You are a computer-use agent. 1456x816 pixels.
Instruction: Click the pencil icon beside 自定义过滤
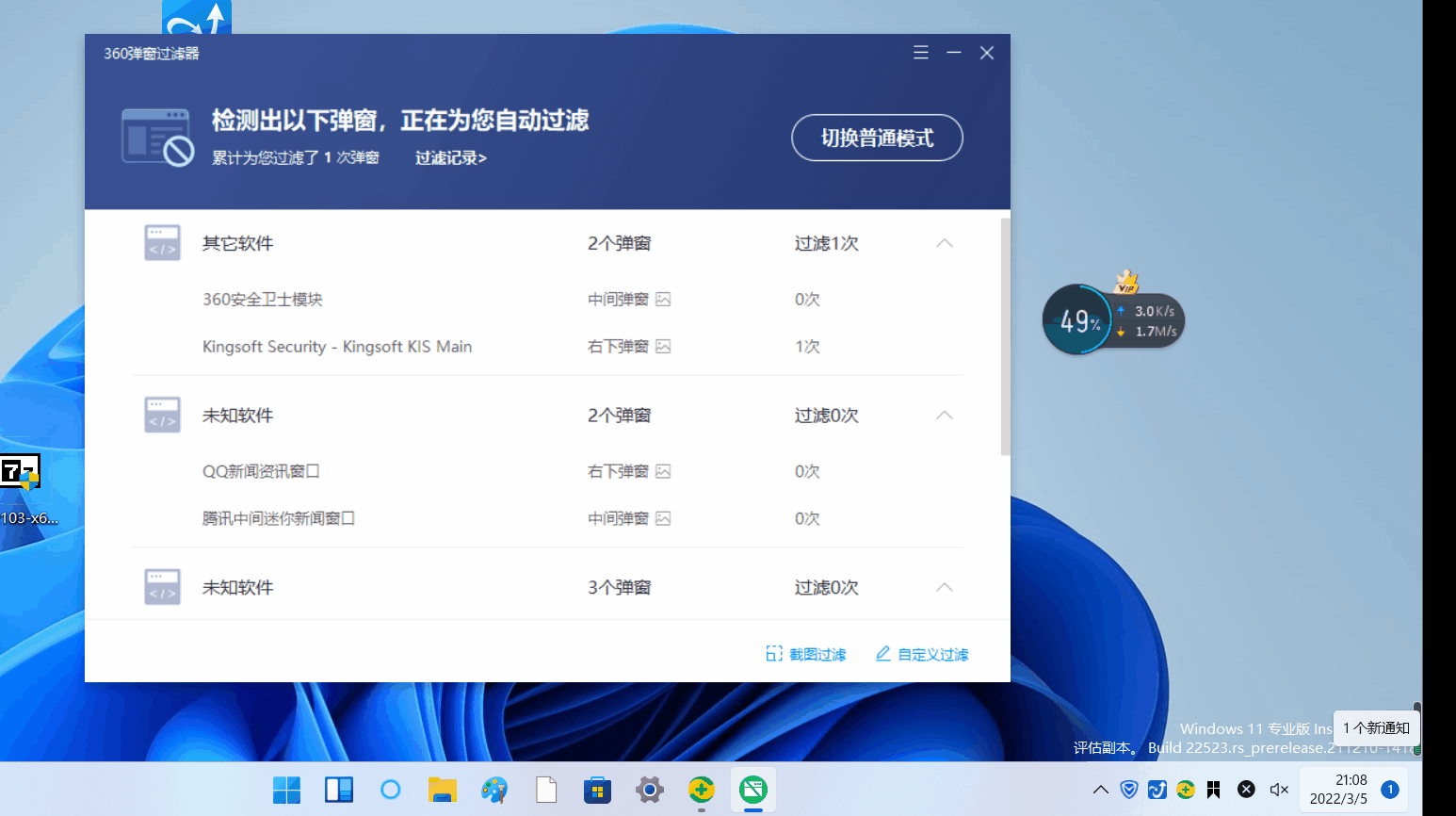point(883,653)
